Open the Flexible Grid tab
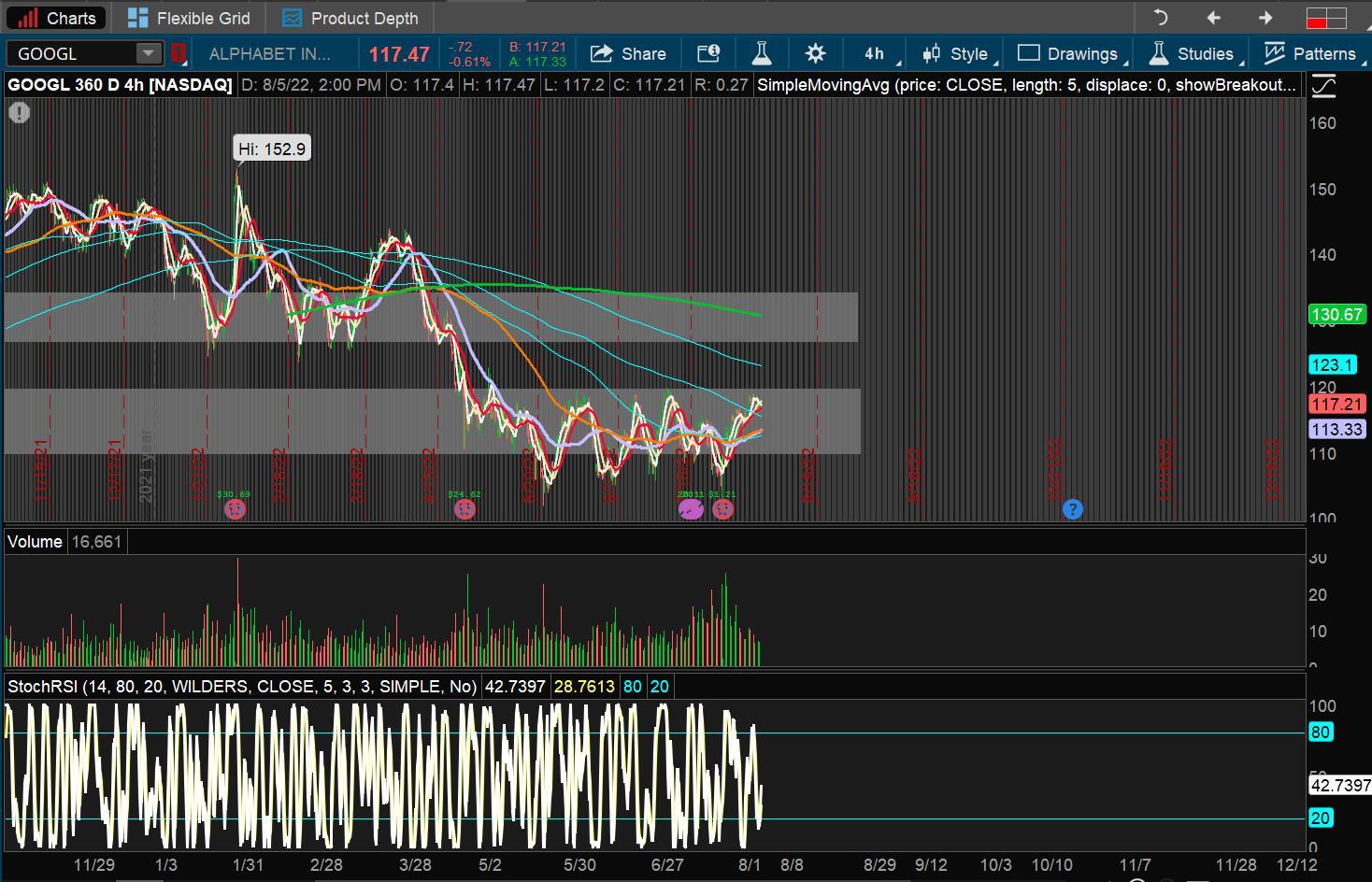1372x882 pixels. (190, 18)
